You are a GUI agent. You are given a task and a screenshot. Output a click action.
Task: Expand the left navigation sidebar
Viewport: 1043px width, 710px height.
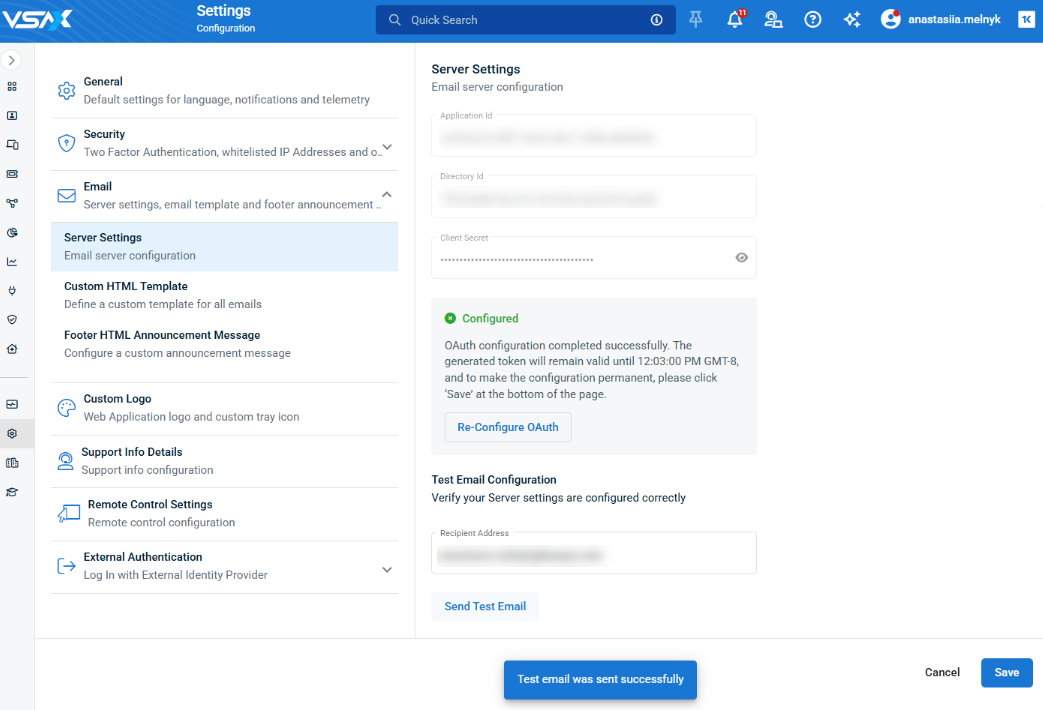[x=12, y=61]
